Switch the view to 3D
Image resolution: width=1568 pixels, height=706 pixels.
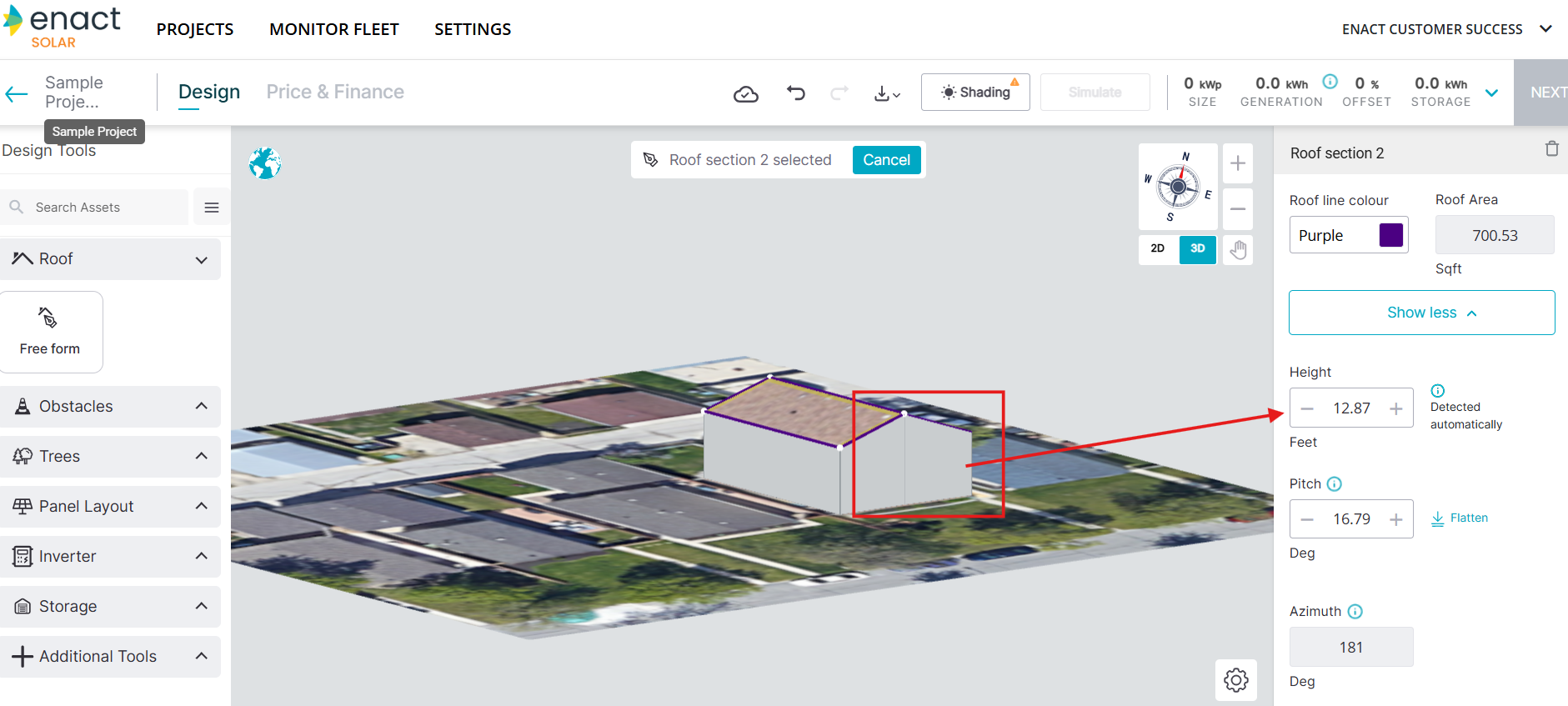[x=1197, y=248]
